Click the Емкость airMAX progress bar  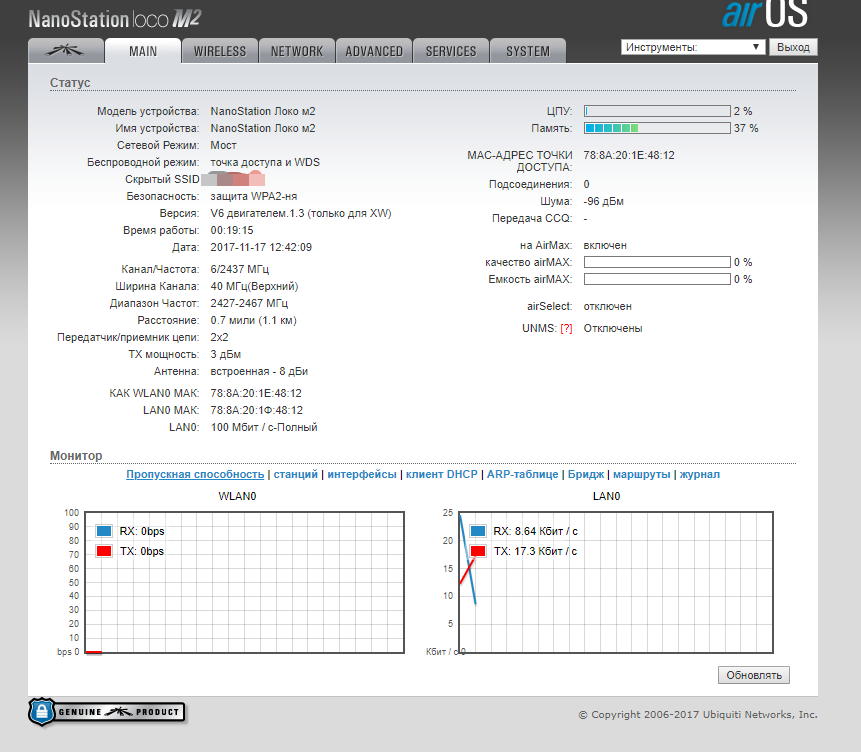657,280
